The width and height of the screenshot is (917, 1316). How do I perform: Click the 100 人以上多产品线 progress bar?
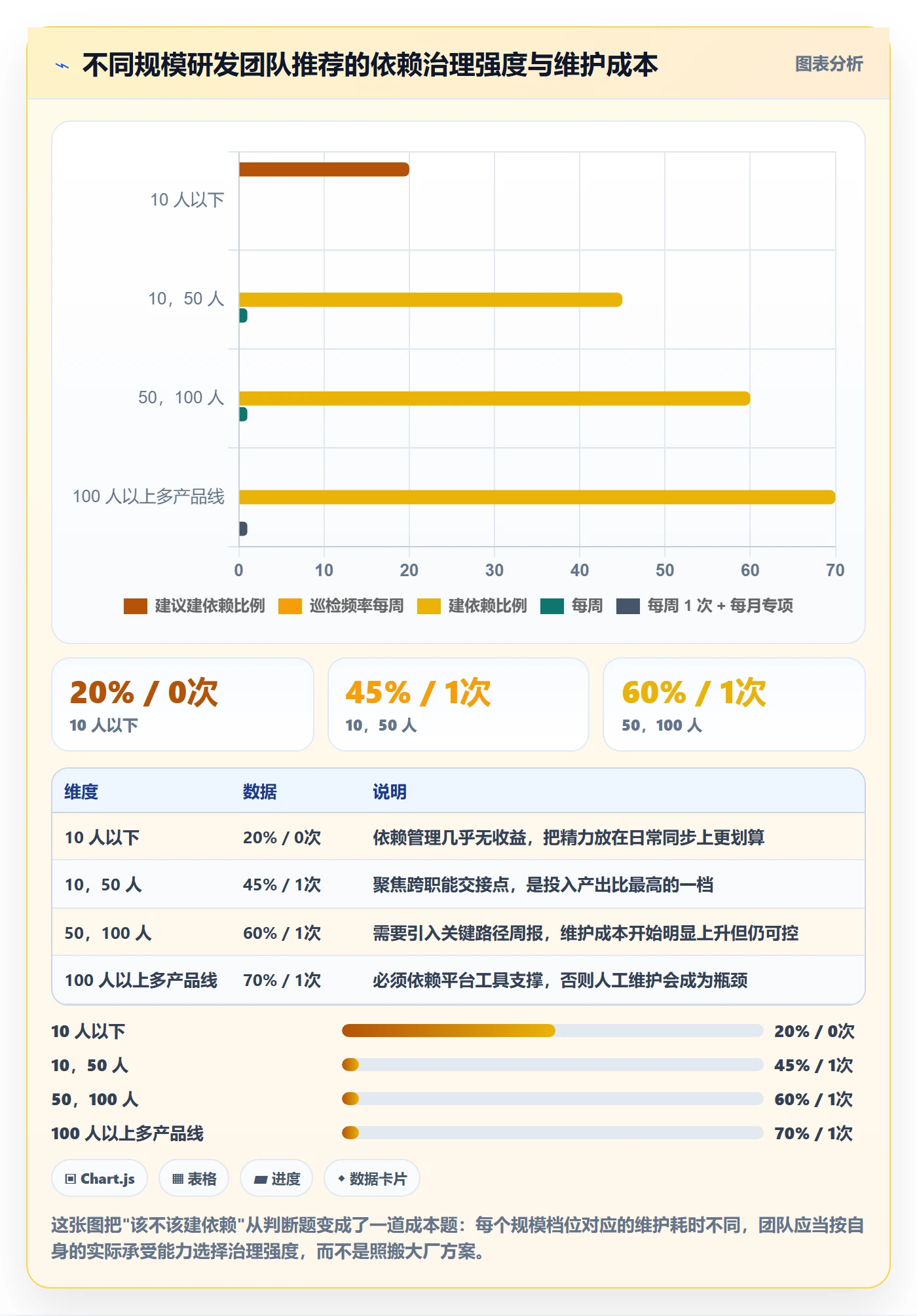click(x=552, y=1133)
